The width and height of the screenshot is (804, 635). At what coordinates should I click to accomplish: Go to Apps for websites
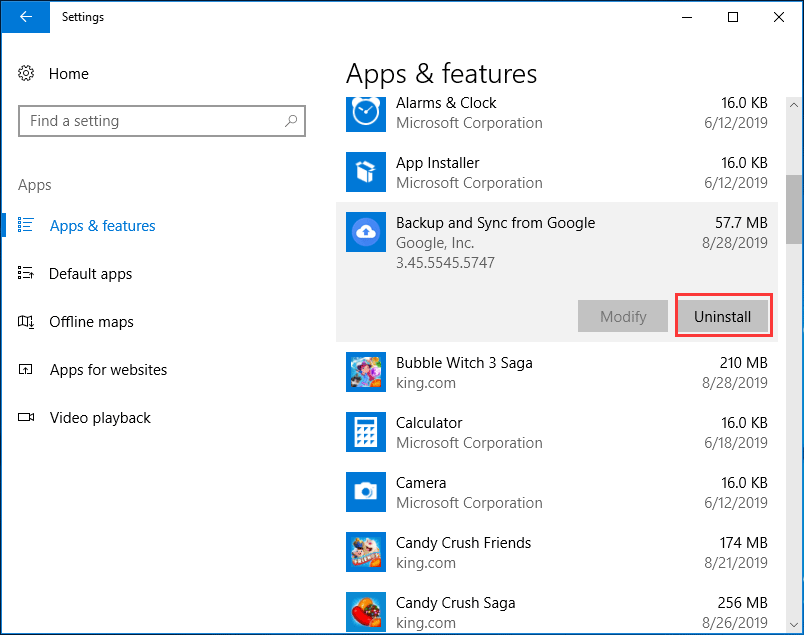coord(108,370)
